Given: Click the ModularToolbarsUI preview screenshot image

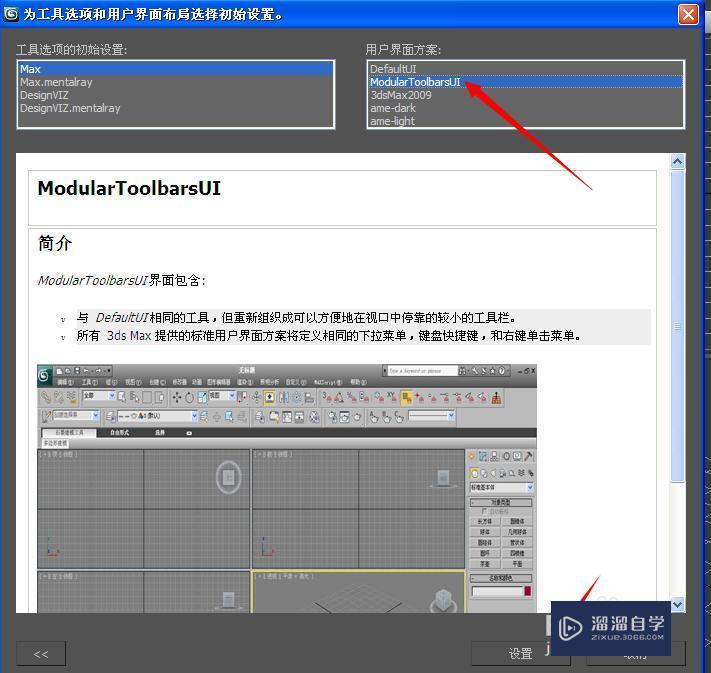Looking at the screenshot, I should point(287,488).
